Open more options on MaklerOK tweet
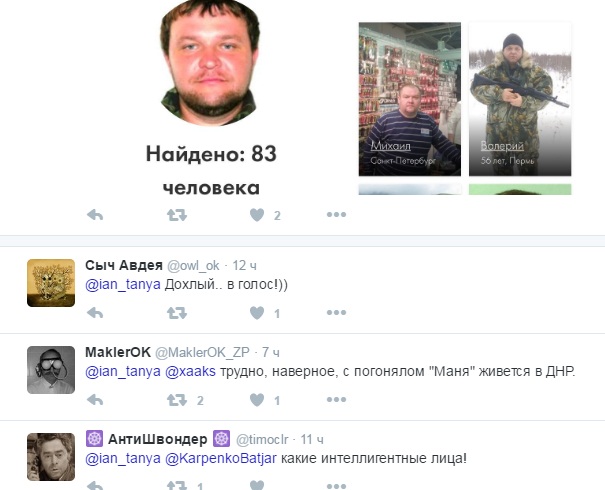The width and height of the screenshot is (605, 490). [x=336, y=400]
